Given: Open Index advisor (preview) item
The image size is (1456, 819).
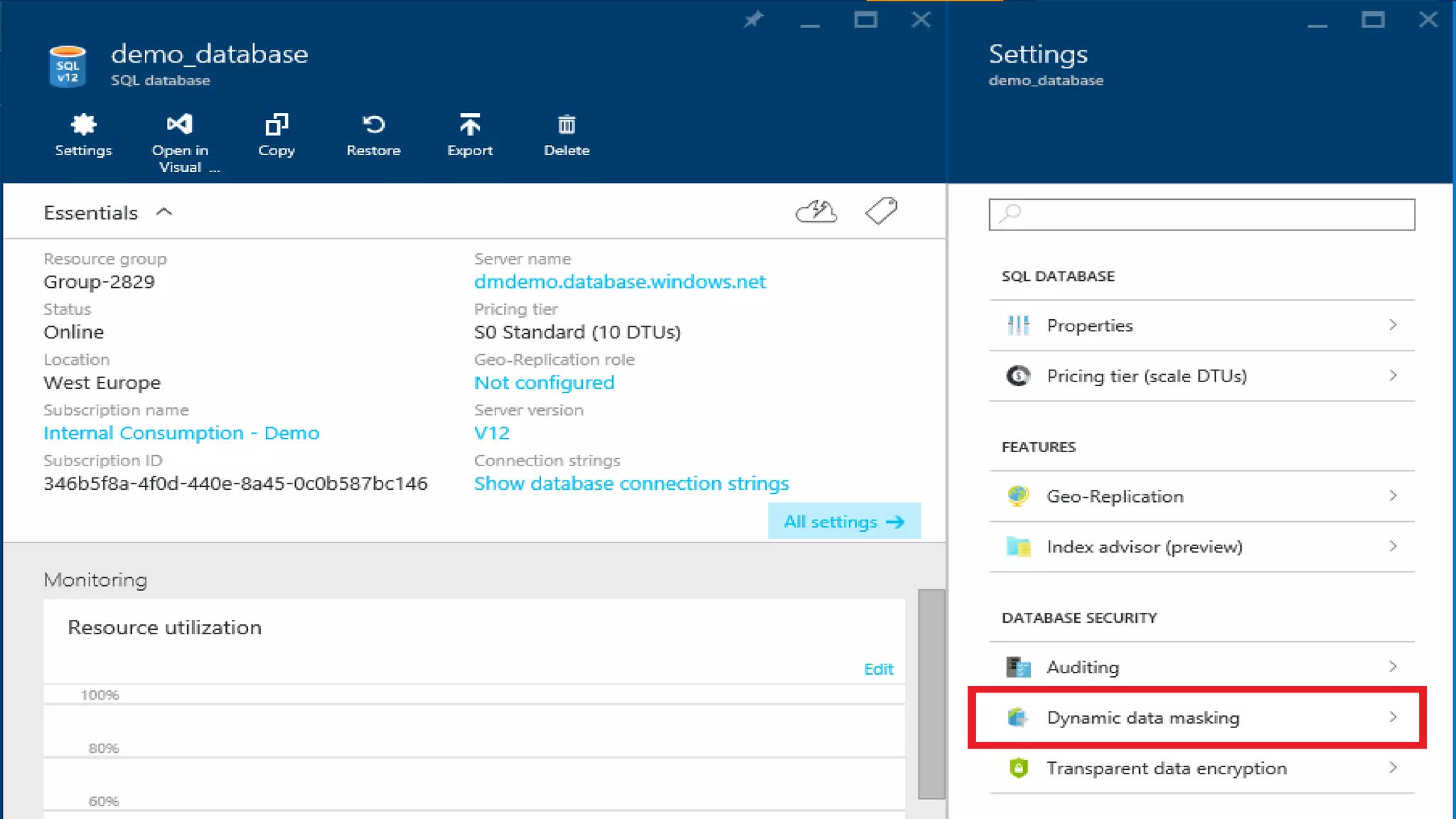Looking at the screenshot, I should 1201,547.
